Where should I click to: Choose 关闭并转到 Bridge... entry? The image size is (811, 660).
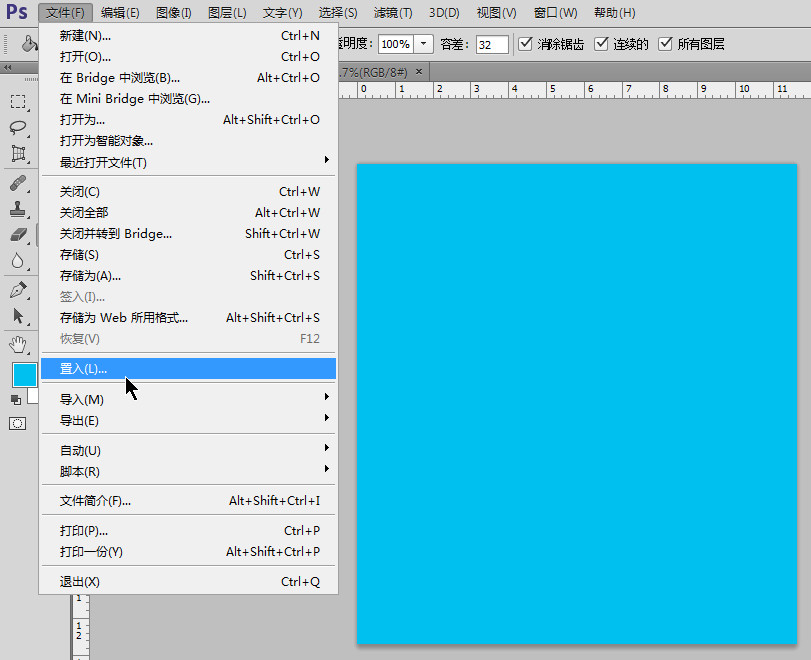coord(188,234)
